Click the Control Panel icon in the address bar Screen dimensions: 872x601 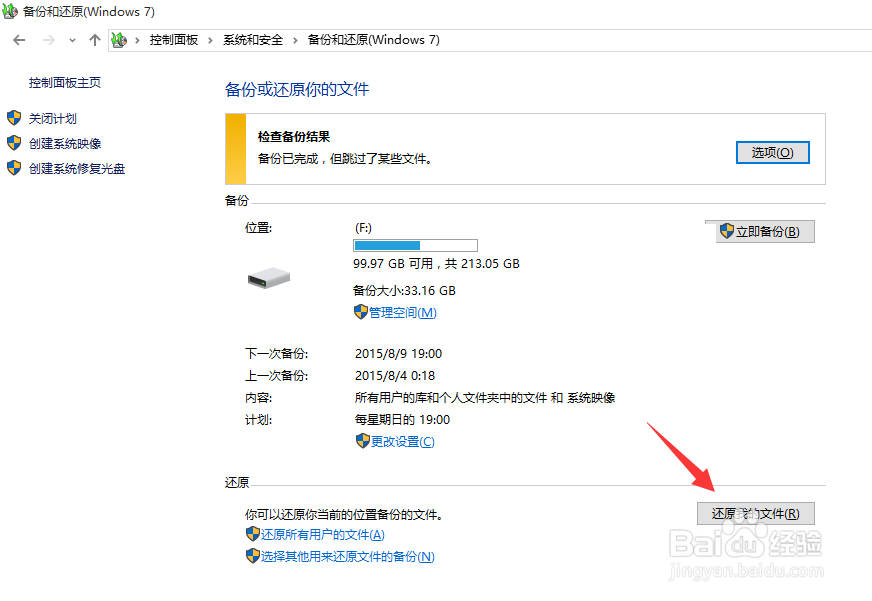click(118, 40)
